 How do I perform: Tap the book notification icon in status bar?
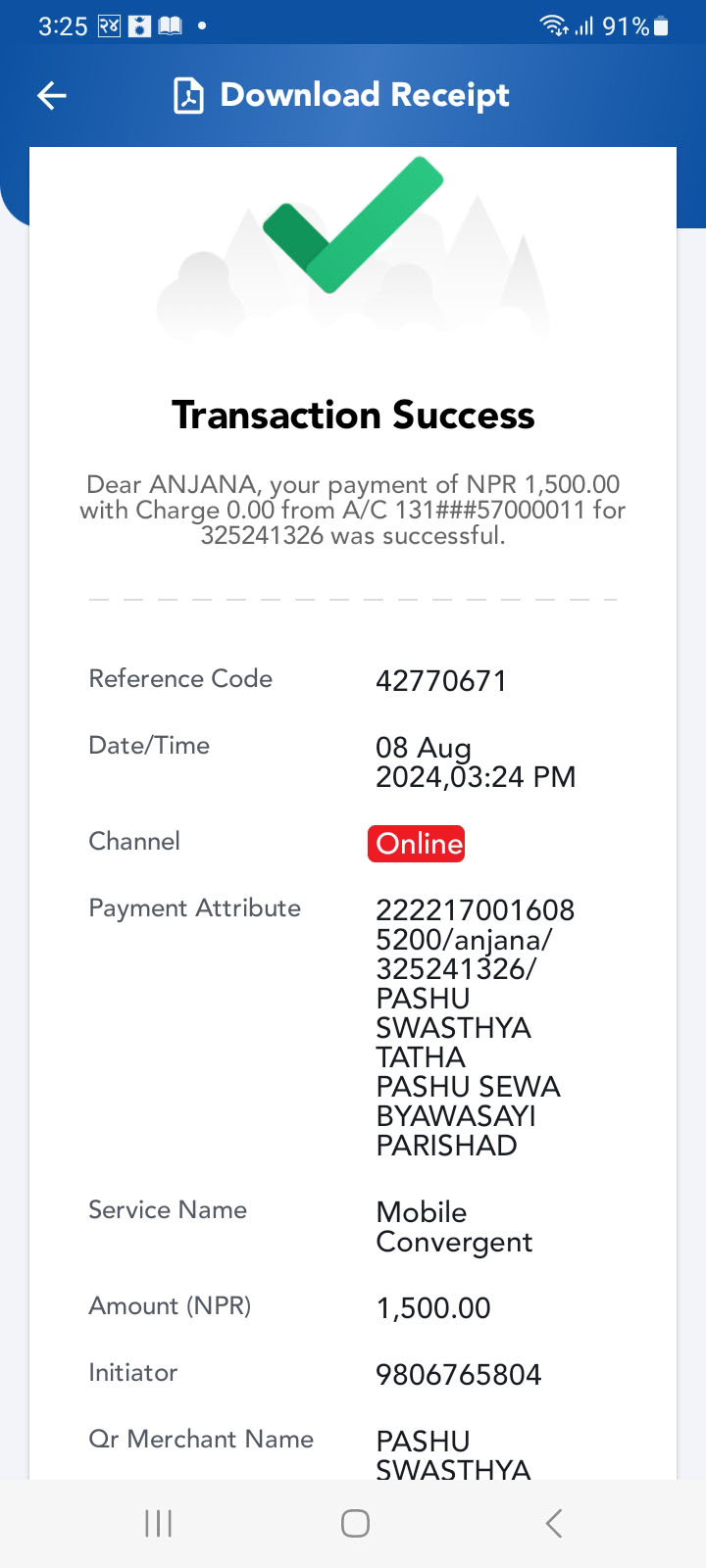(171, 26)
